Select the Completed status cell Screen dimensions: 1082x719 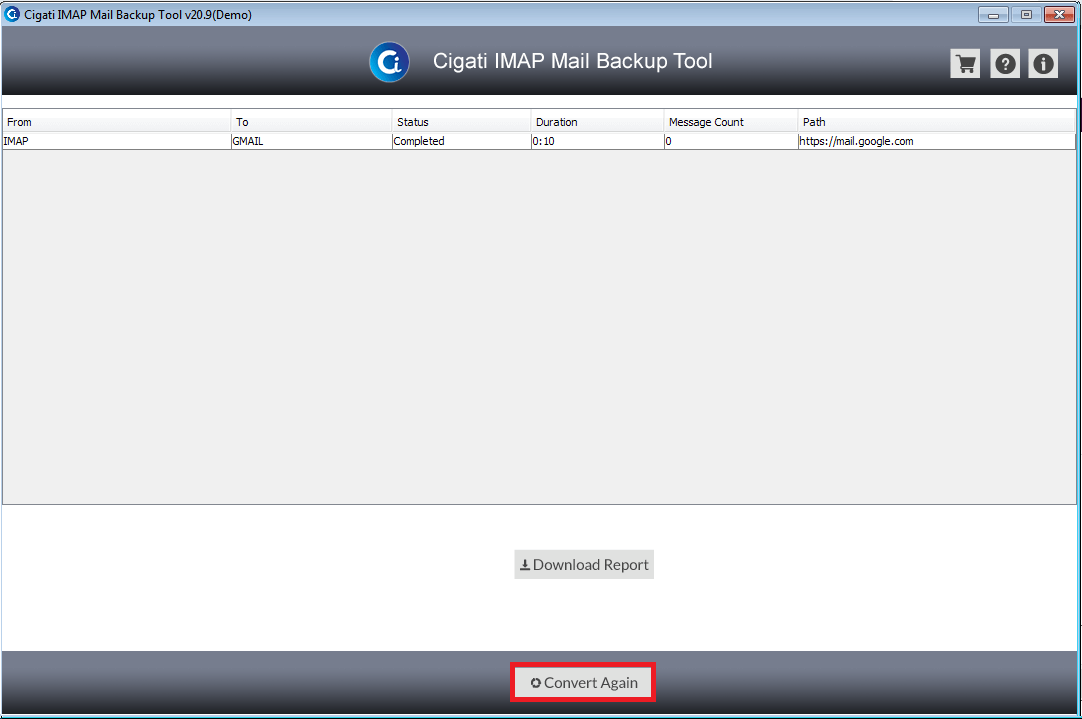click(x=462, y=141)
